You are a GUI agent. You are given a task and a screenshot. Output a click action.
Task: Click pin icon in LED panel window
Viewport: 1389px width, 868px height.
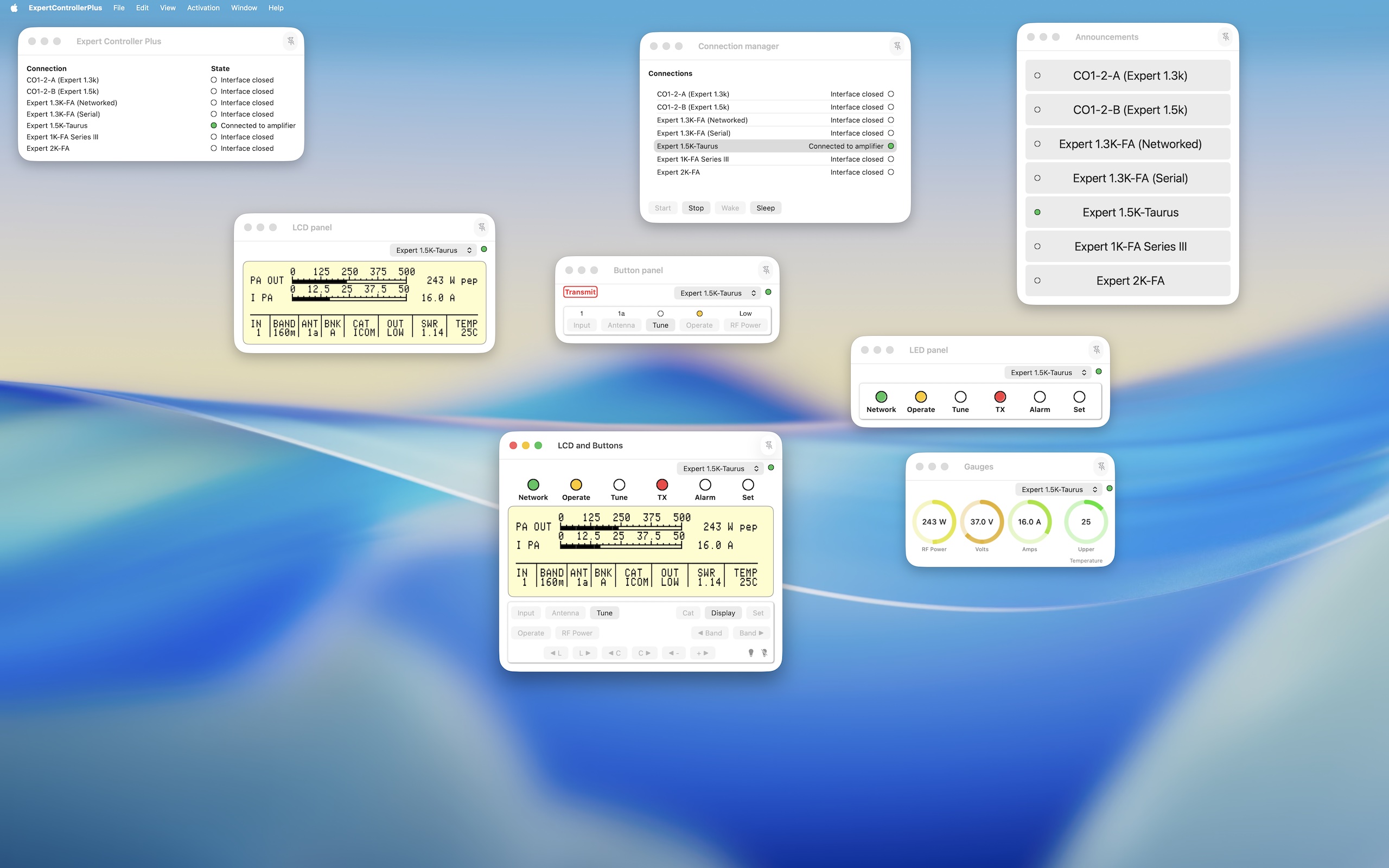[x=1096, y=349]
